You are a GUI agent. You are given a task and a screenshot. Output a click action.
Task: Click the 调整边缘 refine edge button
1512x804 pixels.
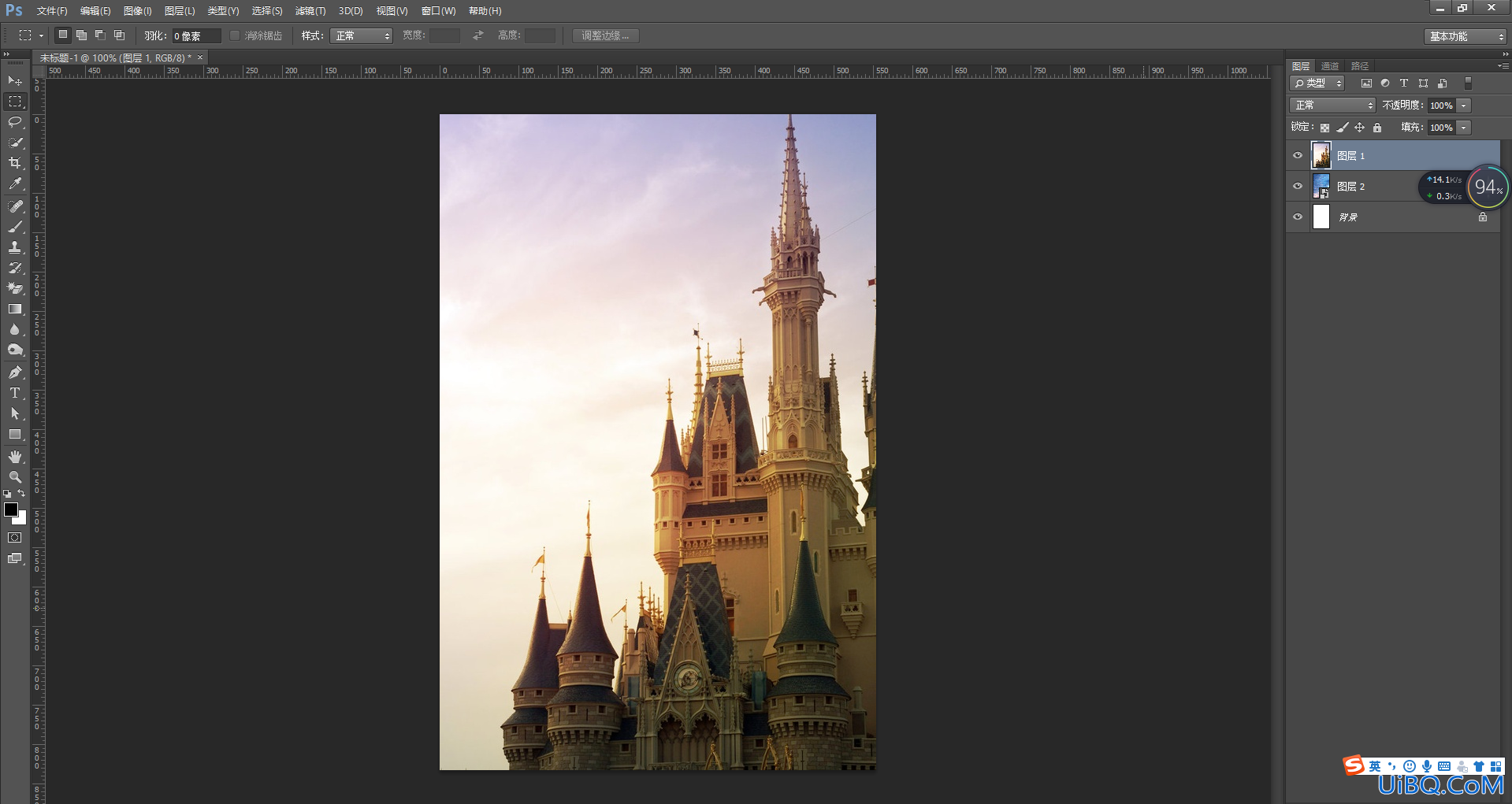click(605, 35)
